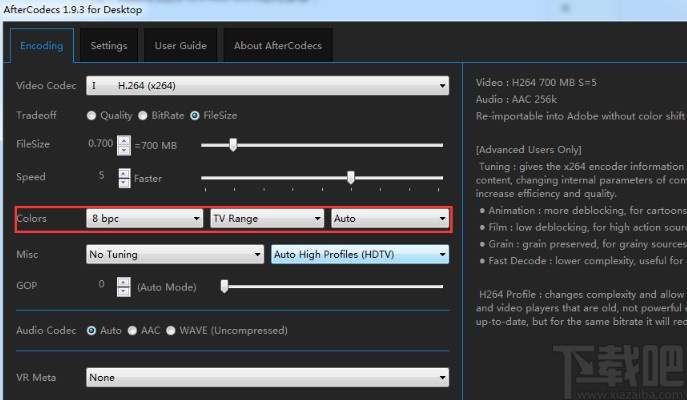Screen dimensions: 687x400
Task: Open the Settings tab
Action: (x=109, y=46)
